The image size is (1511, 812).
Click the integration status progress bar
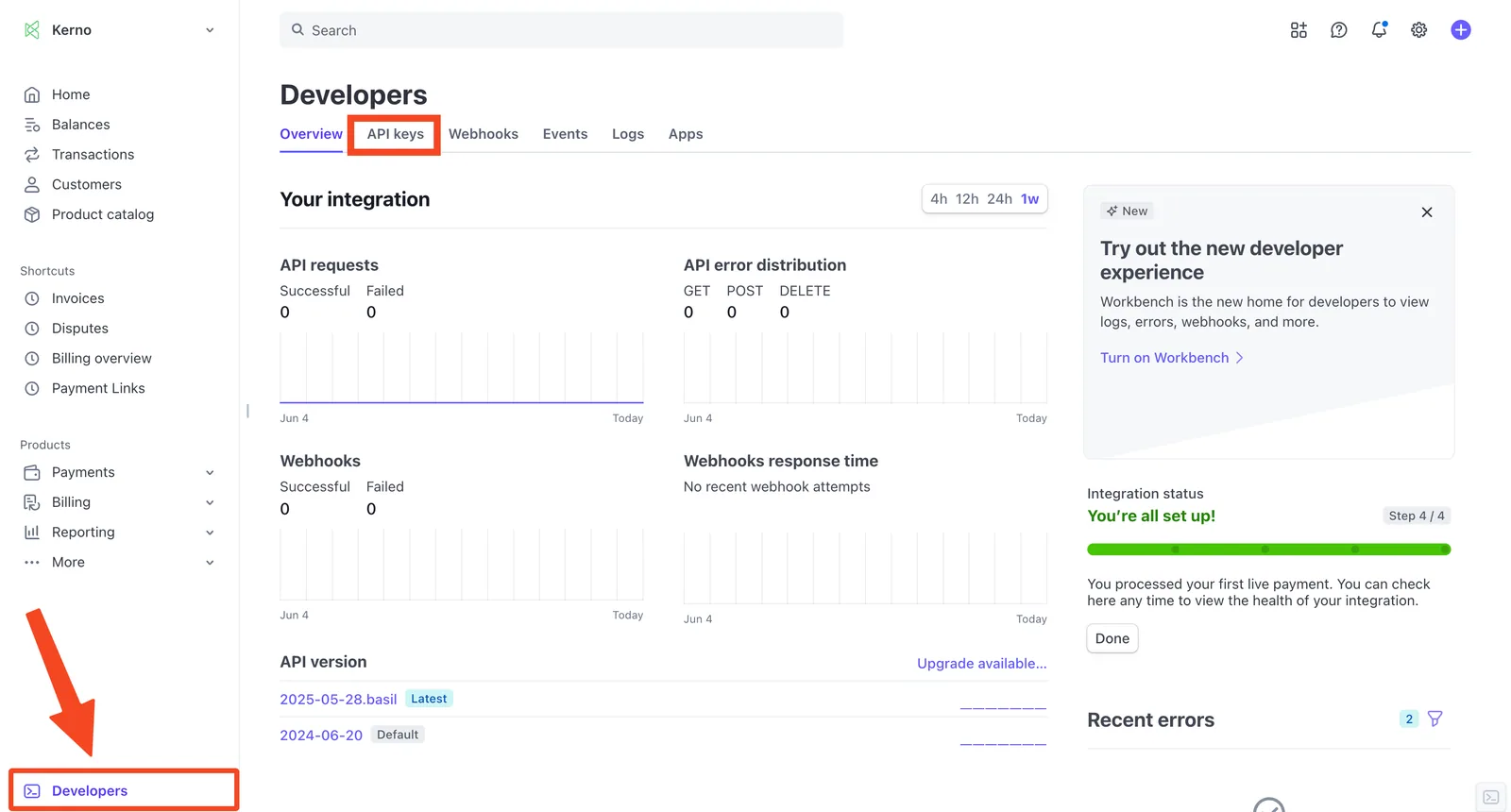click(1268, 550)
